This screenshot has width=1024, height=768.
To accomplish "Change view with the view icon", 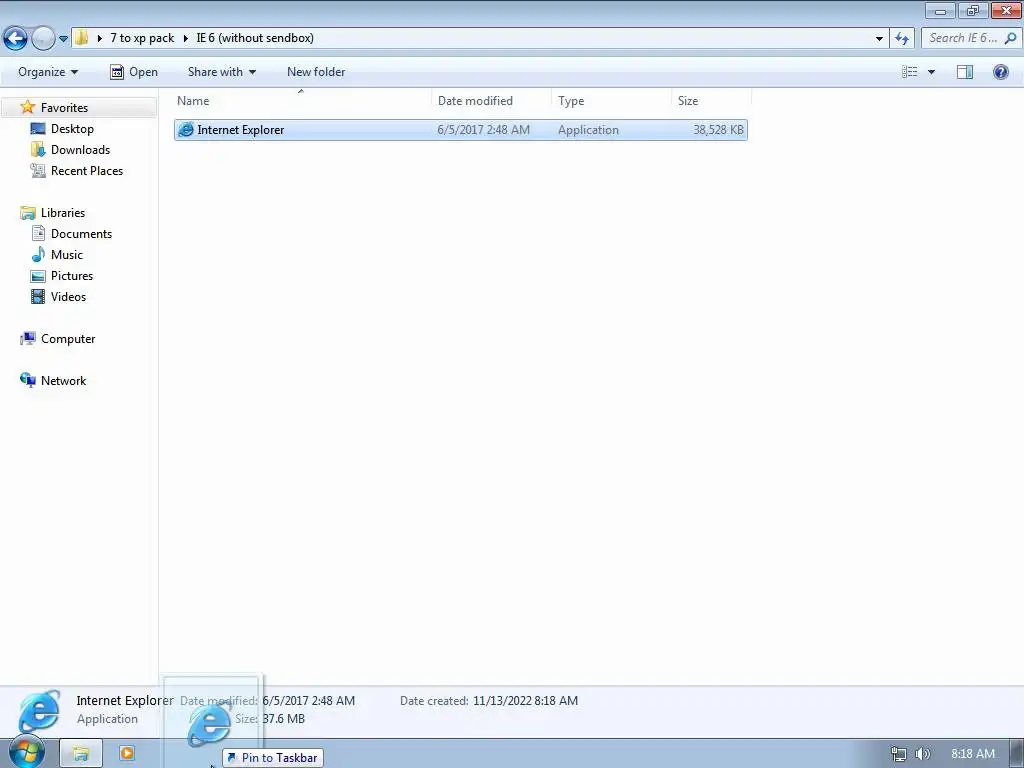I will (x=910, y=72).
